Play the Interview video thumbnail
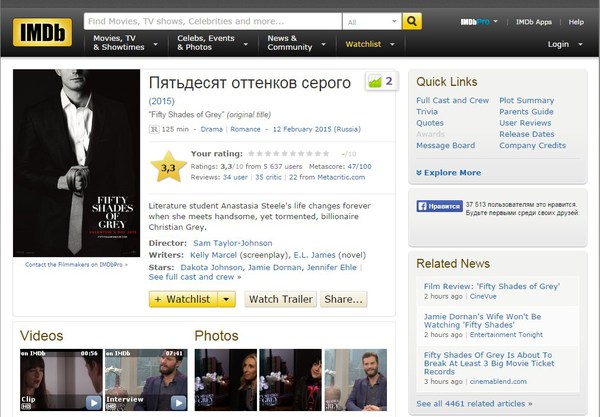Viewport: 600px width, 417px height. tap(144, 380)
